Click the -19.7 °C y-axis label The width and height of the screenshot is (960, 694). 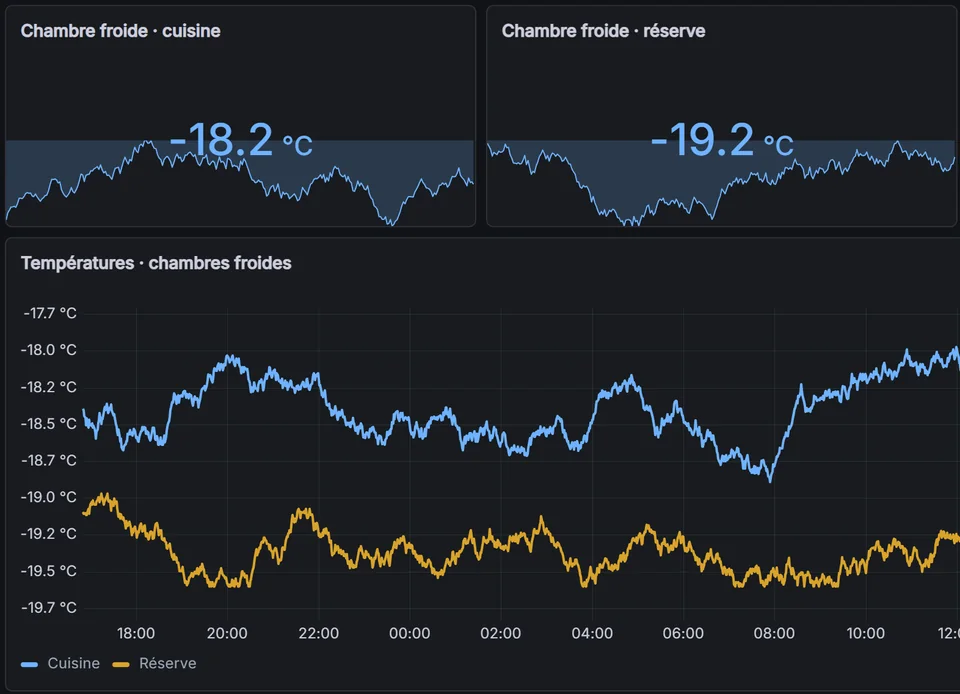(49, 608)
